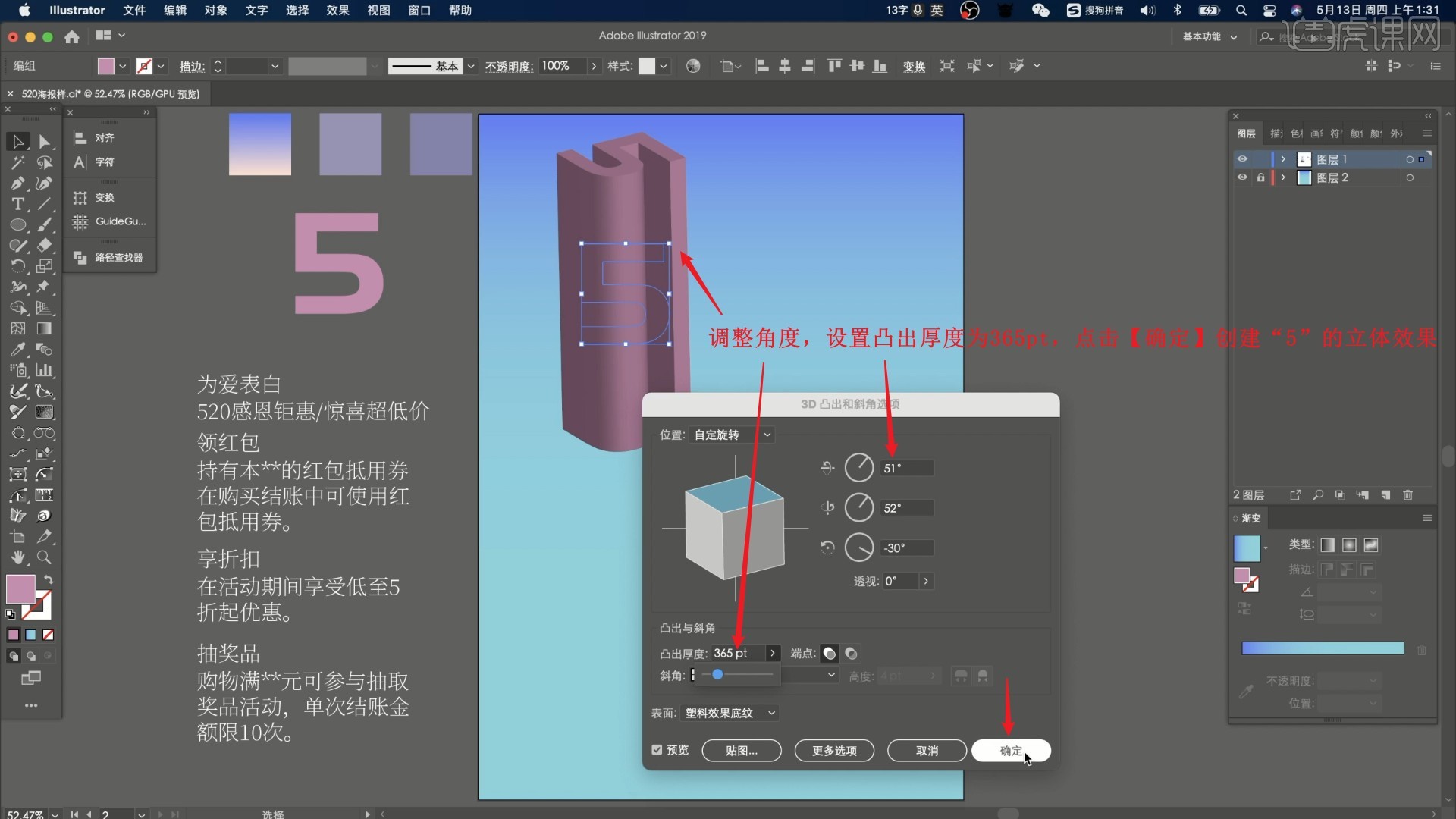The width and height of the screenshot is (1456, 819).
Task: Toggle the Preview checkbox in 3D dialog
Action: click(x=657, y=750)
